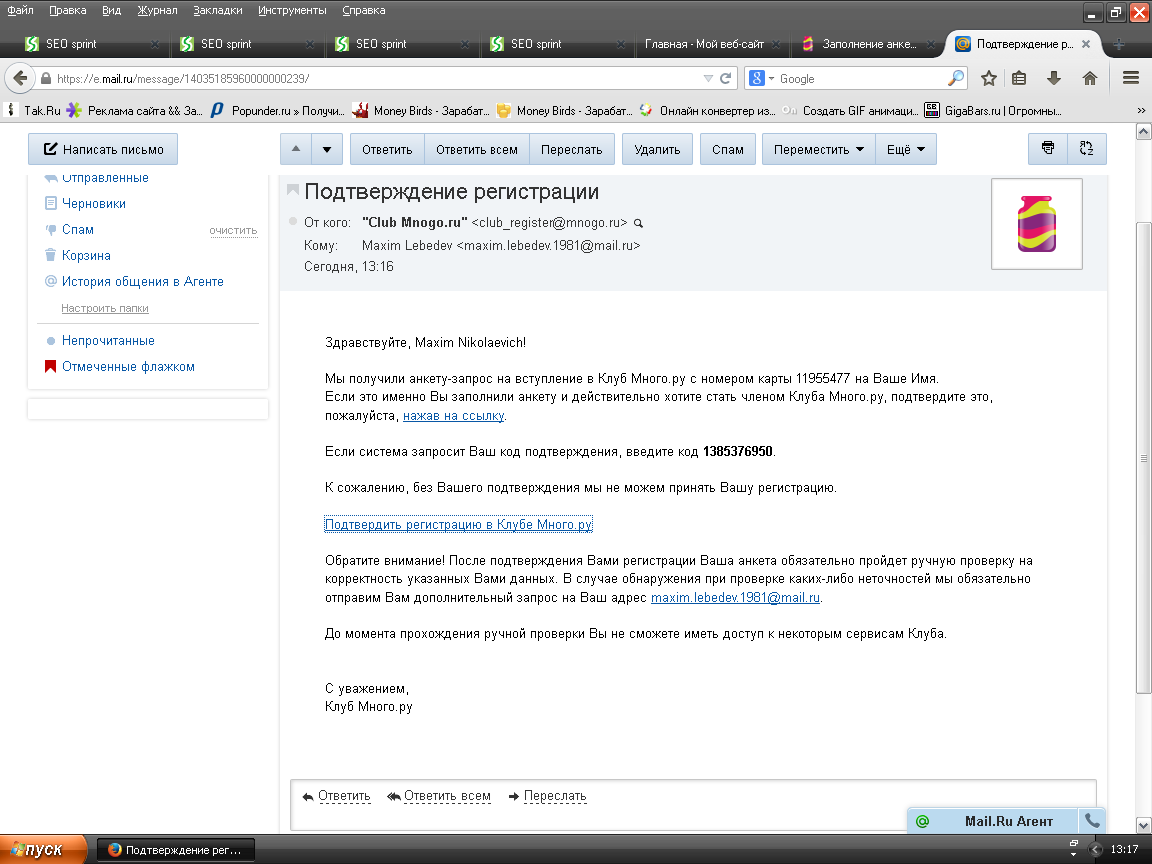The image size is (1152, 864).
Task: Click the top Ответить всем button
Action: point(477,149)
